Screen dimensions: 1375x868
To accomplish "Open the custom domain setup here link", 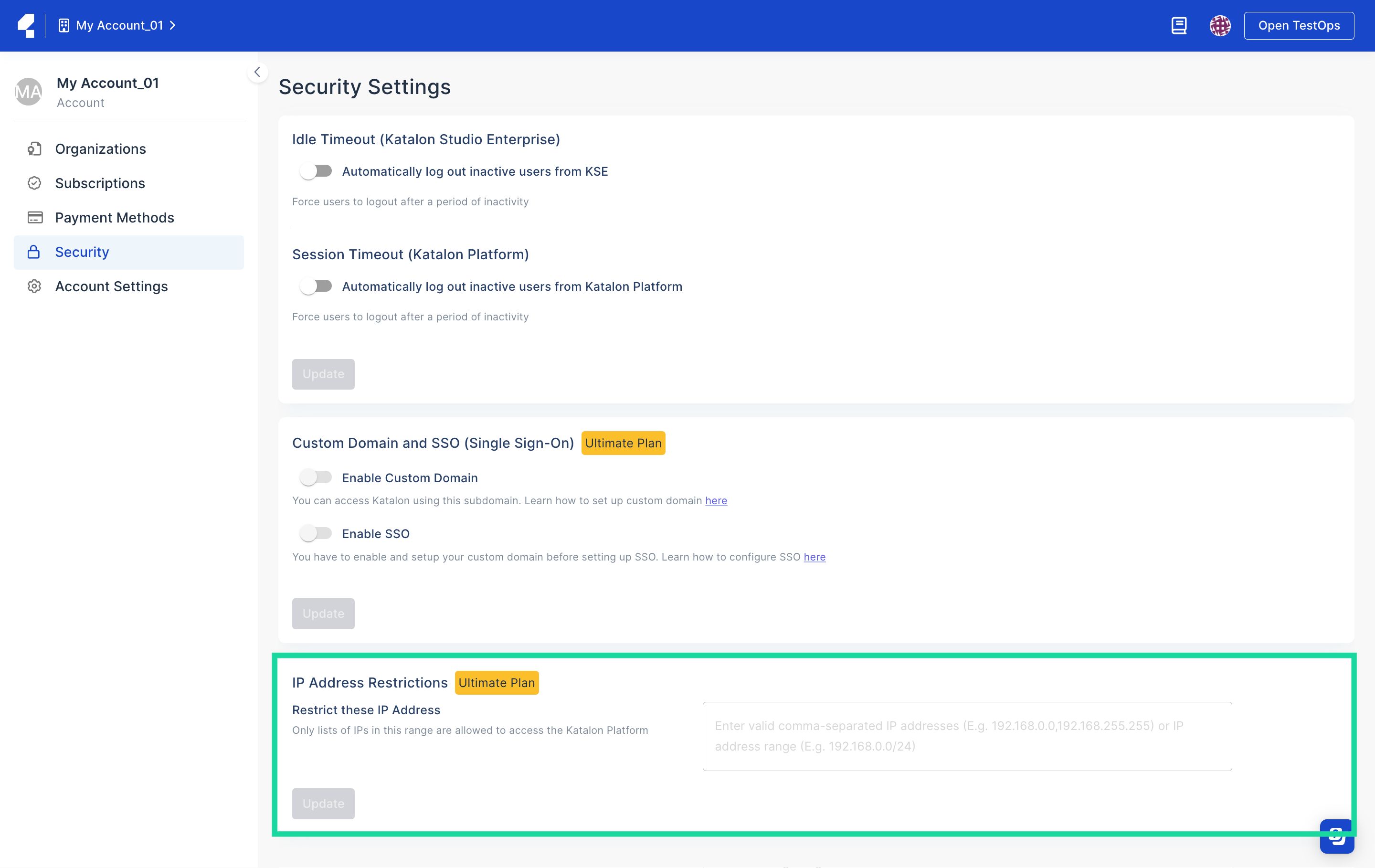I will point(716,501).
